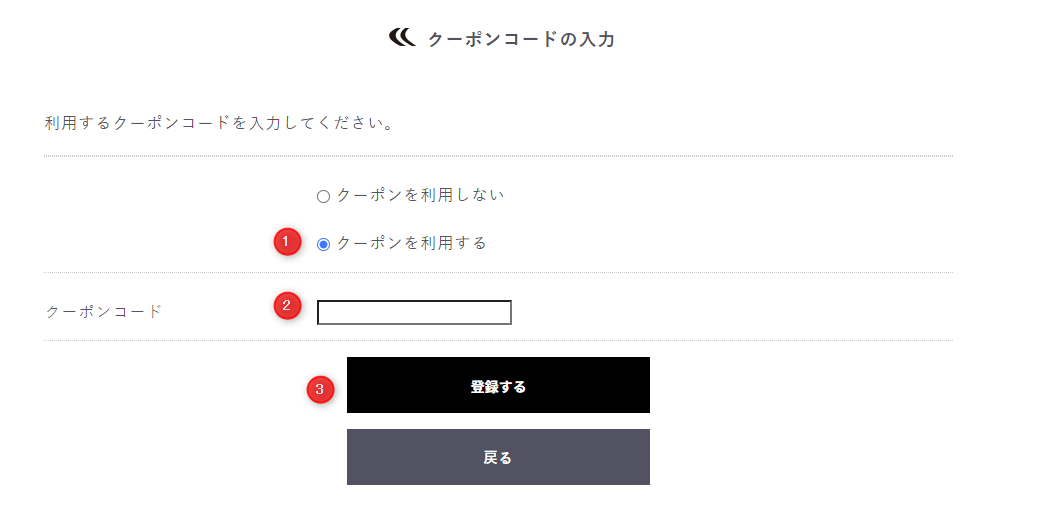
Task: Click the red step 2 badge
Action: point(287,306)
